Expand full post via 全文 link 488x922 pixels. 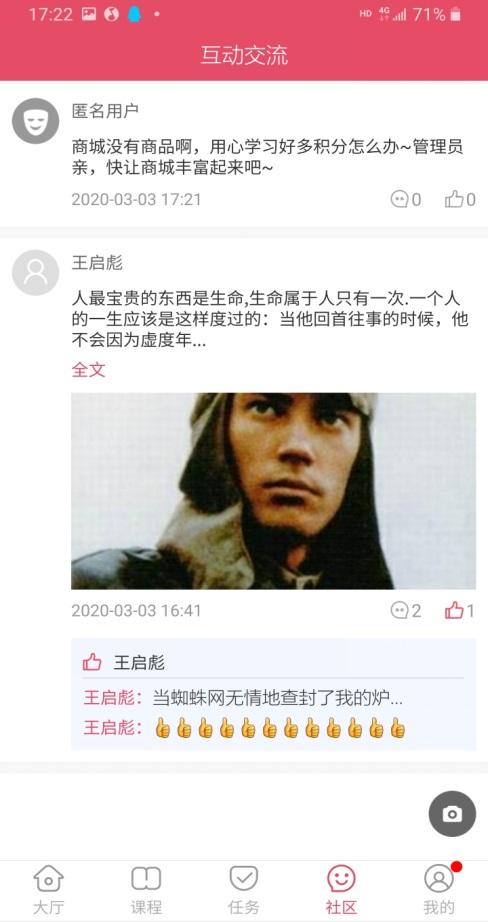point(88,370)
